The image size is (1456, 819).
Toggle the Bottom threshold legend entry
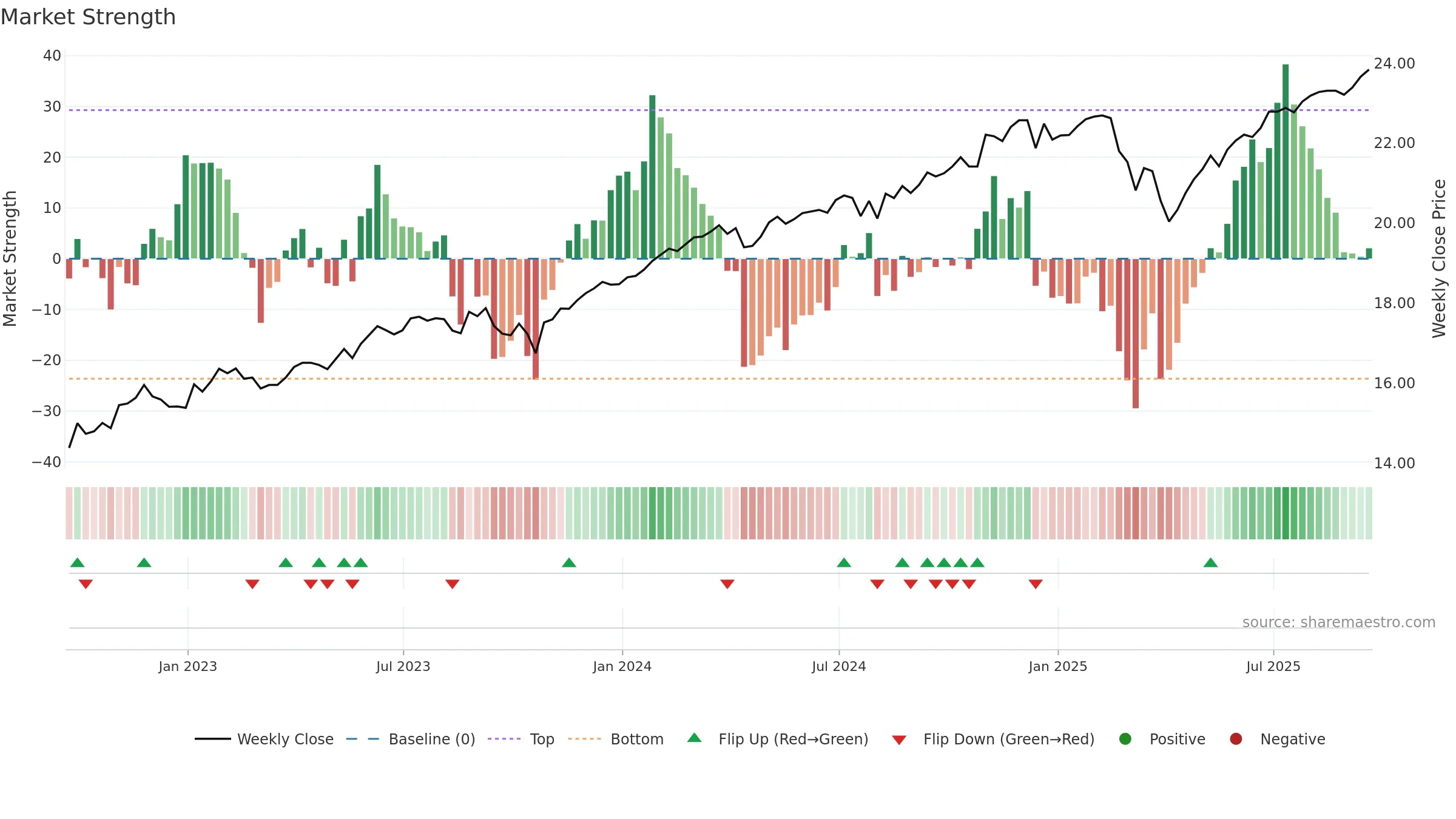tap(616, 739)
